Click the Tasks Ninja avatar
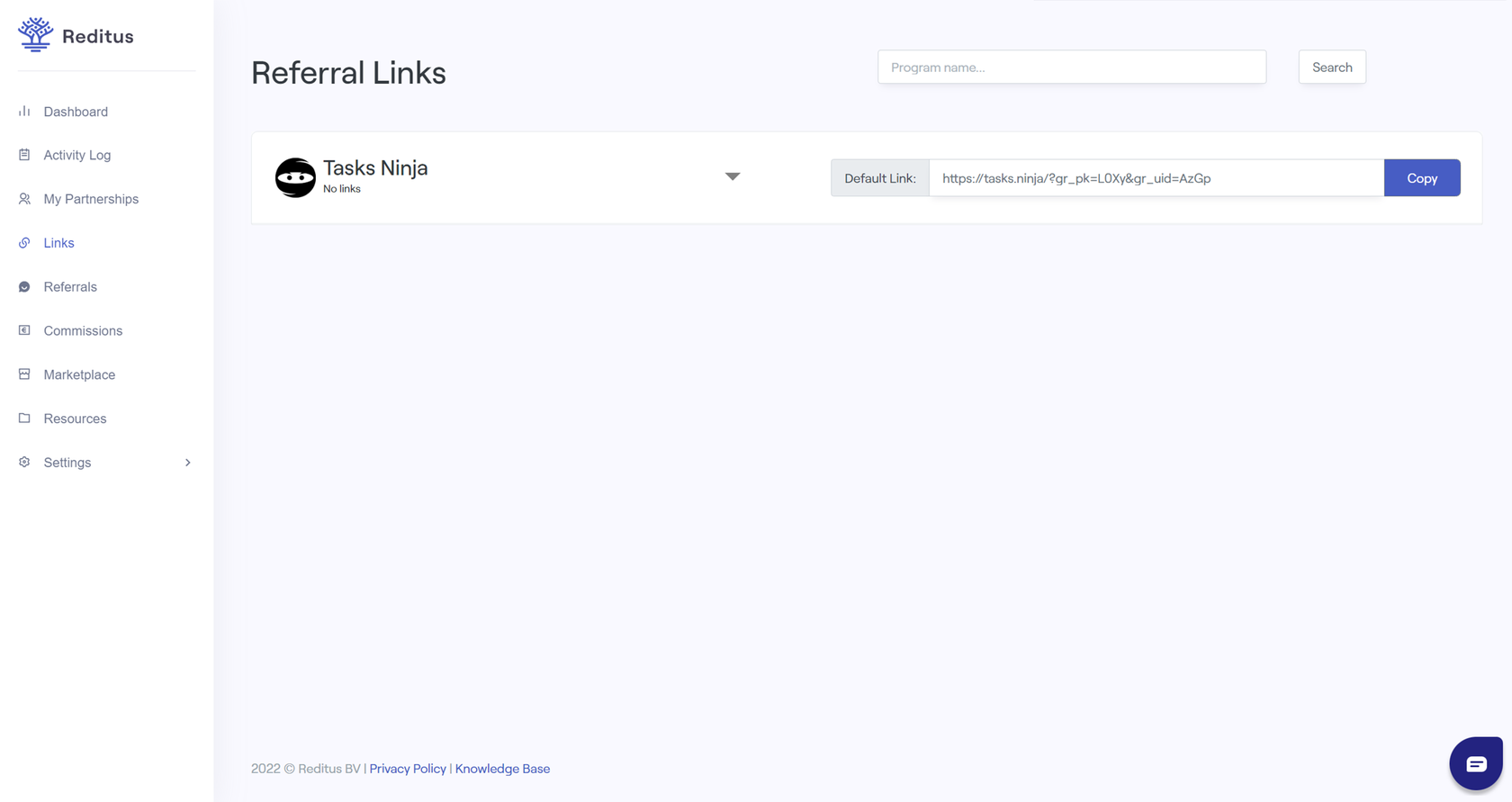This screenshot has width=1512, height=802. tap(295, 177)
